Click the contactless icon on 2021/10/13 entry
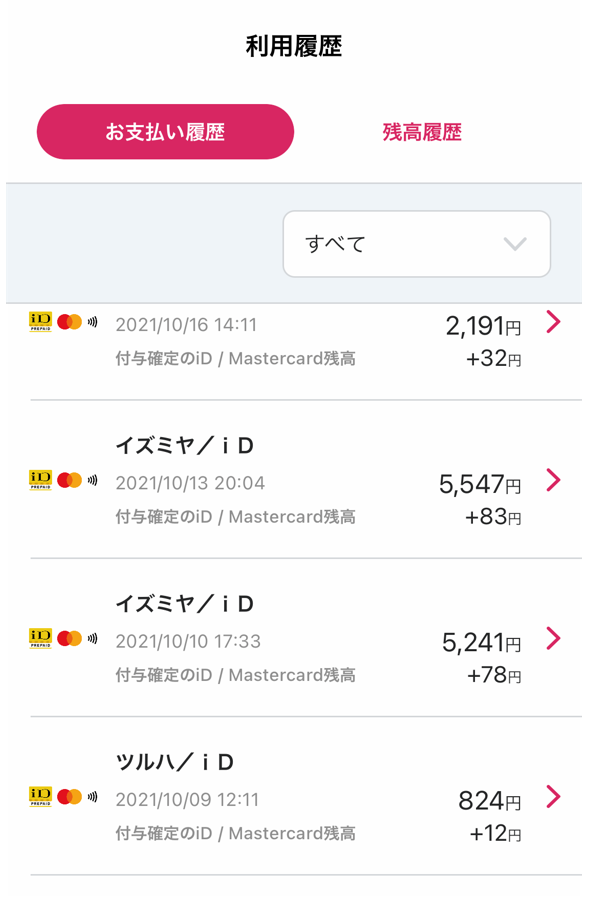The width and height of the screenshot is (590, 900). 92,480
